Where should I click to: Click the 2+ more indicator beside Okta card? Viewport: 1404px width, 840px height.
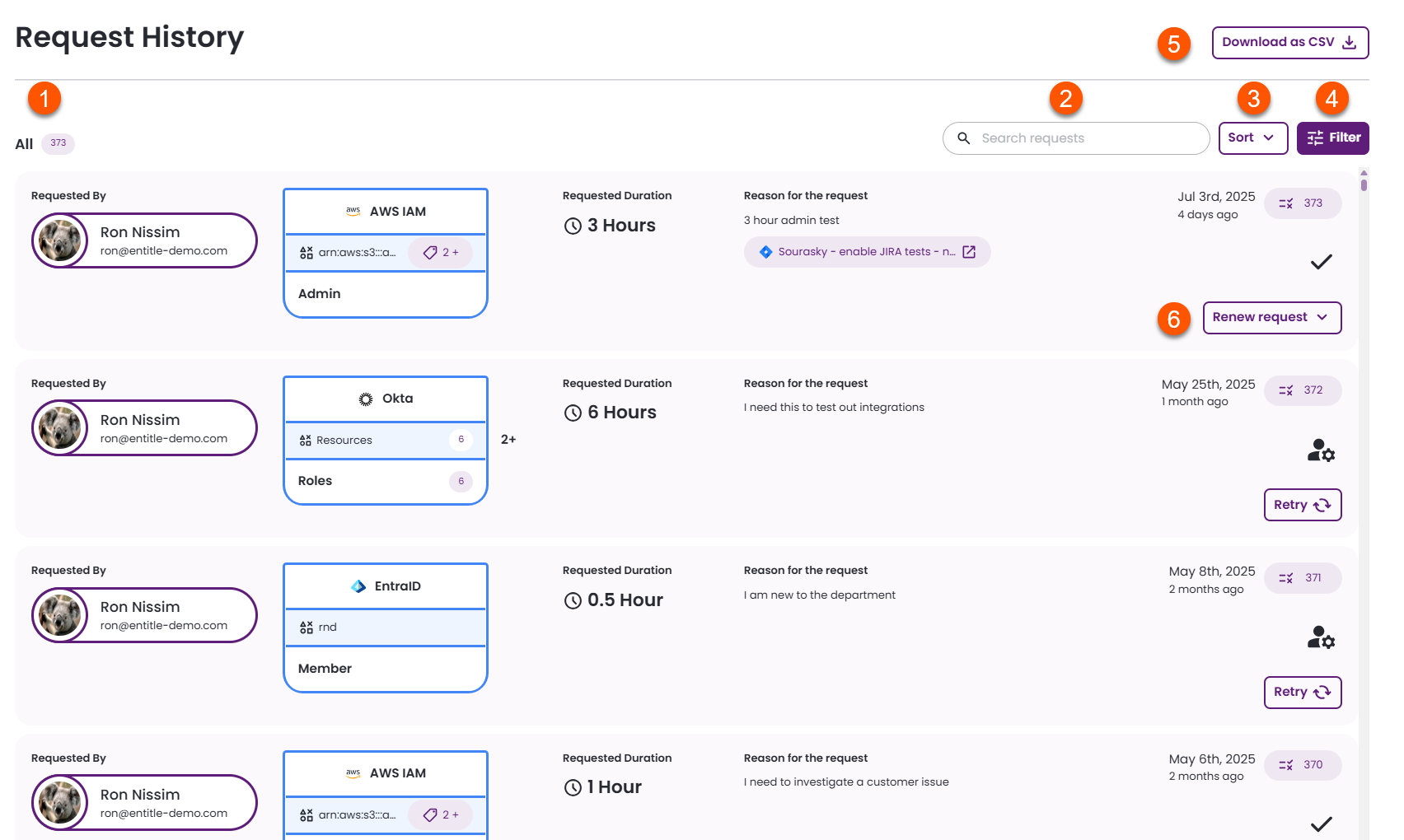508,440
